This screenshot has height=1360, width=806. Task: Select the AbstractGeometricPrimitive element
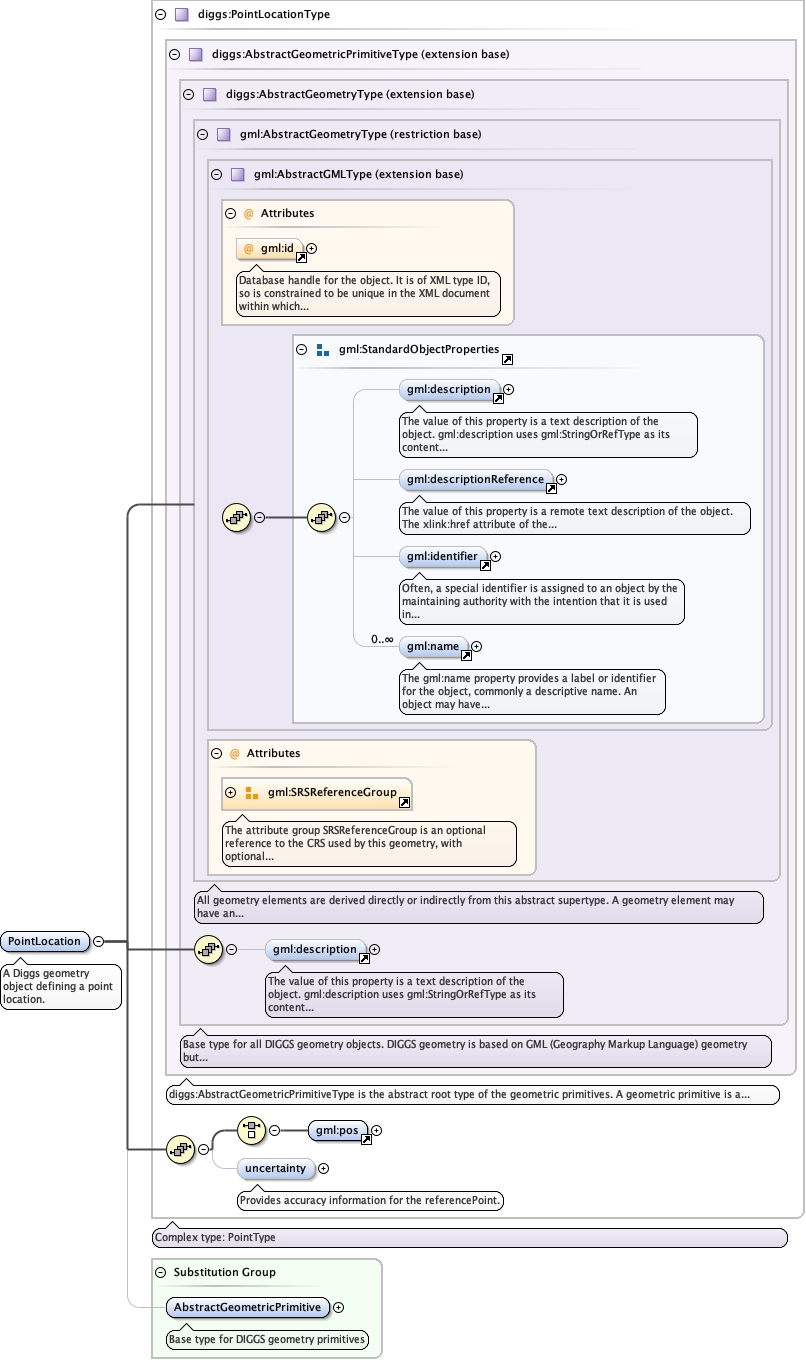tap(247, 1307)
